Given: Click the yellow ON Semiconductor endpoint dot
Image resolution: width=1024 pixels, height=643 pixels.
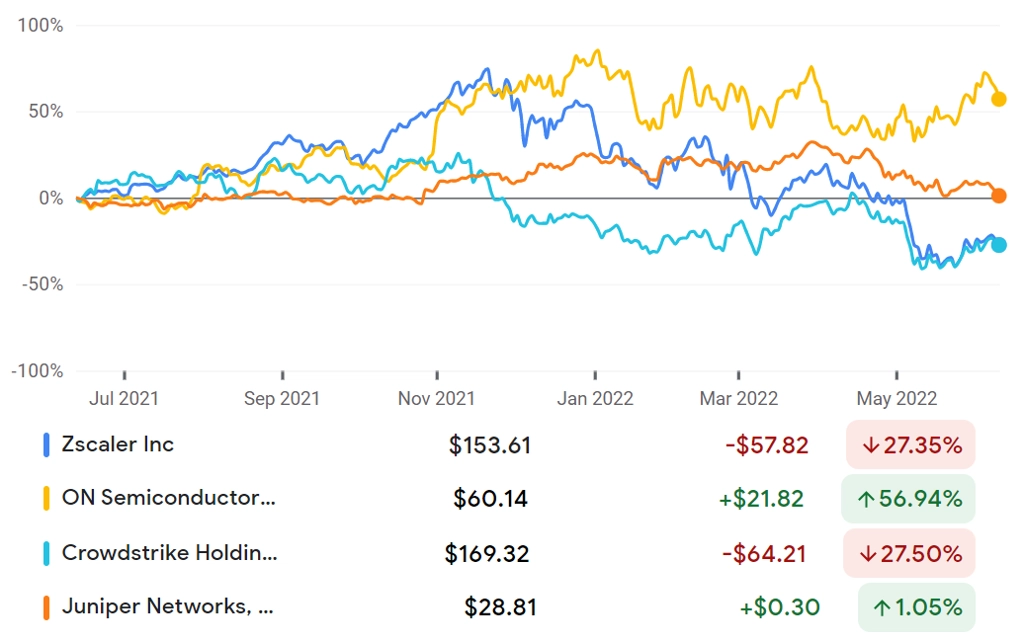Looking at the screenshot, I should pos(999,99).
